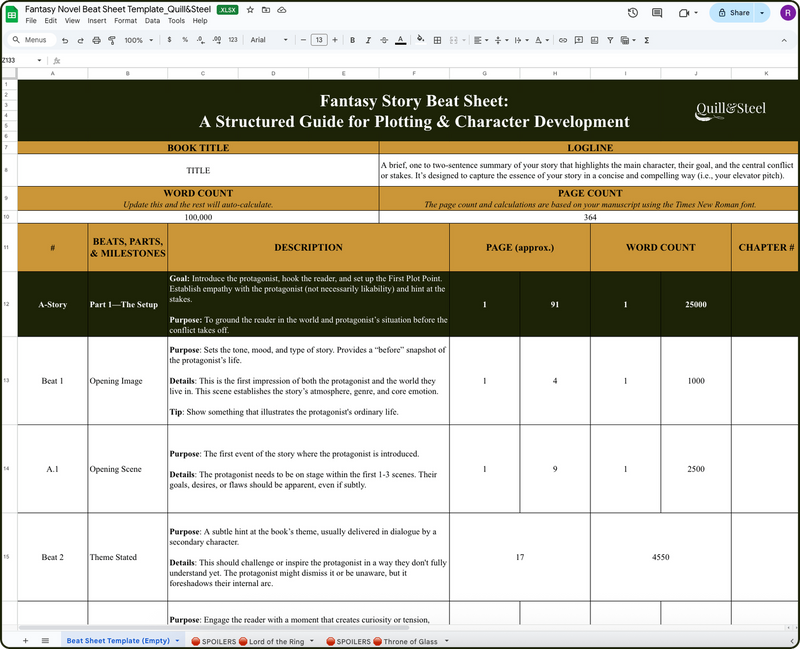Screen dimensions: 800x649
Task: Open the Data menu
Action: [x=152, y=21]
